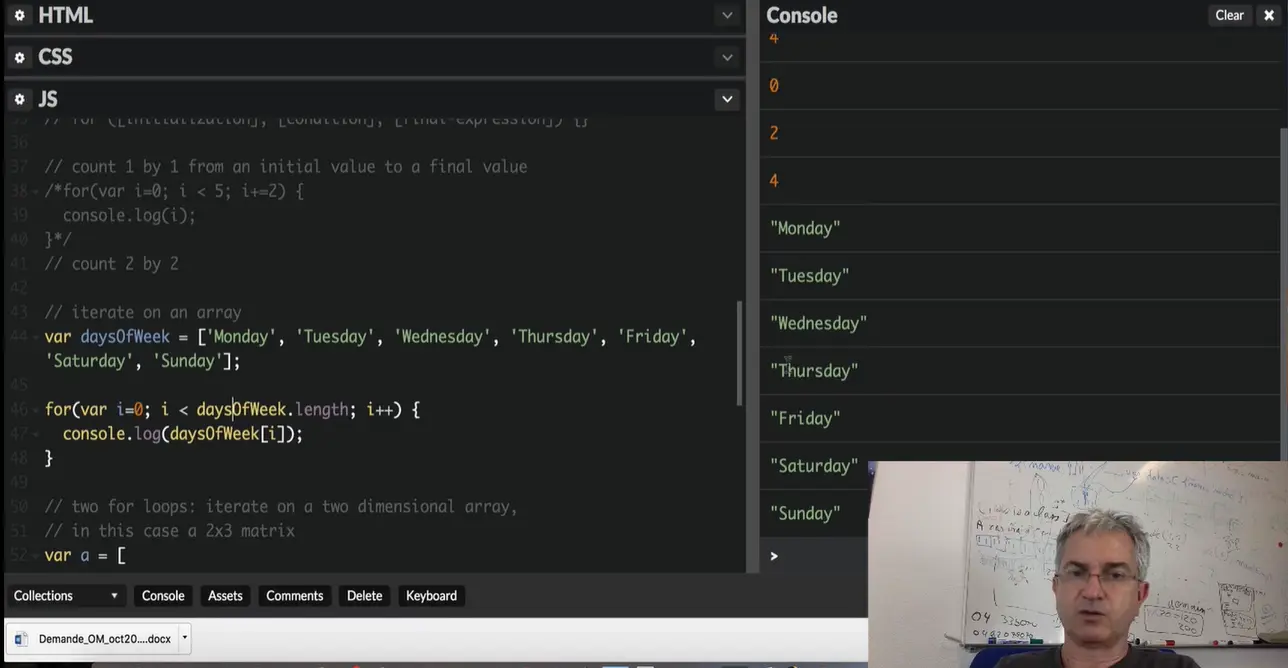
Task: Toggle the Console button in footer
Action: click(x=163, y=595)
